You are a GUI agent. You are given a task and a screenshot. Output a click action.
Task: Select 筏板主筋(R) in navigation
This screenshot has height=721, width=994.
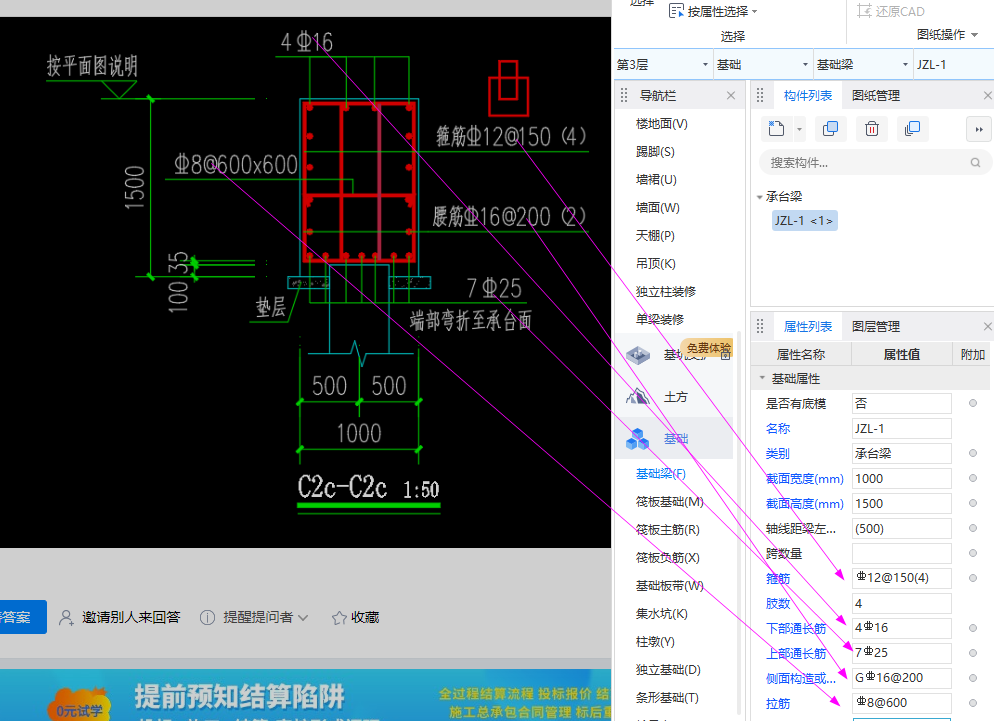coord(668,529)
